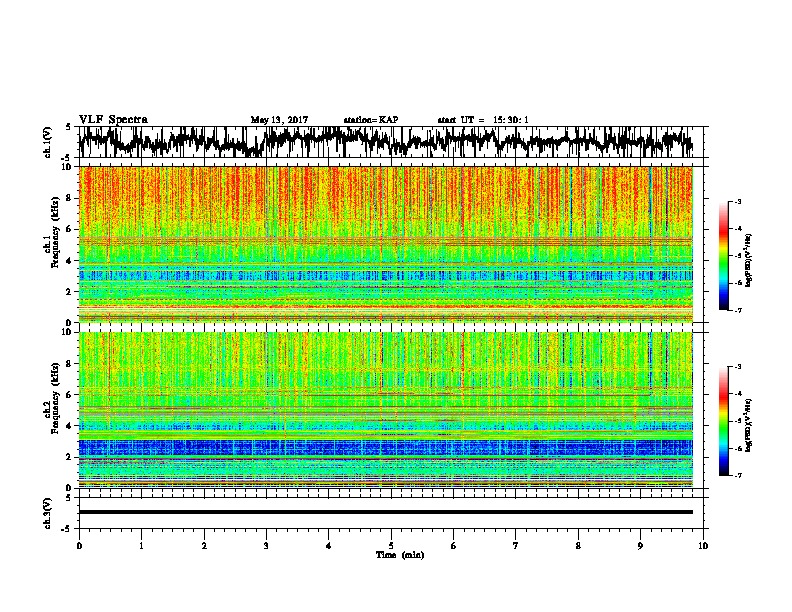
Task: Click the -7 label on ch.2 color bar
Action: 738,476
